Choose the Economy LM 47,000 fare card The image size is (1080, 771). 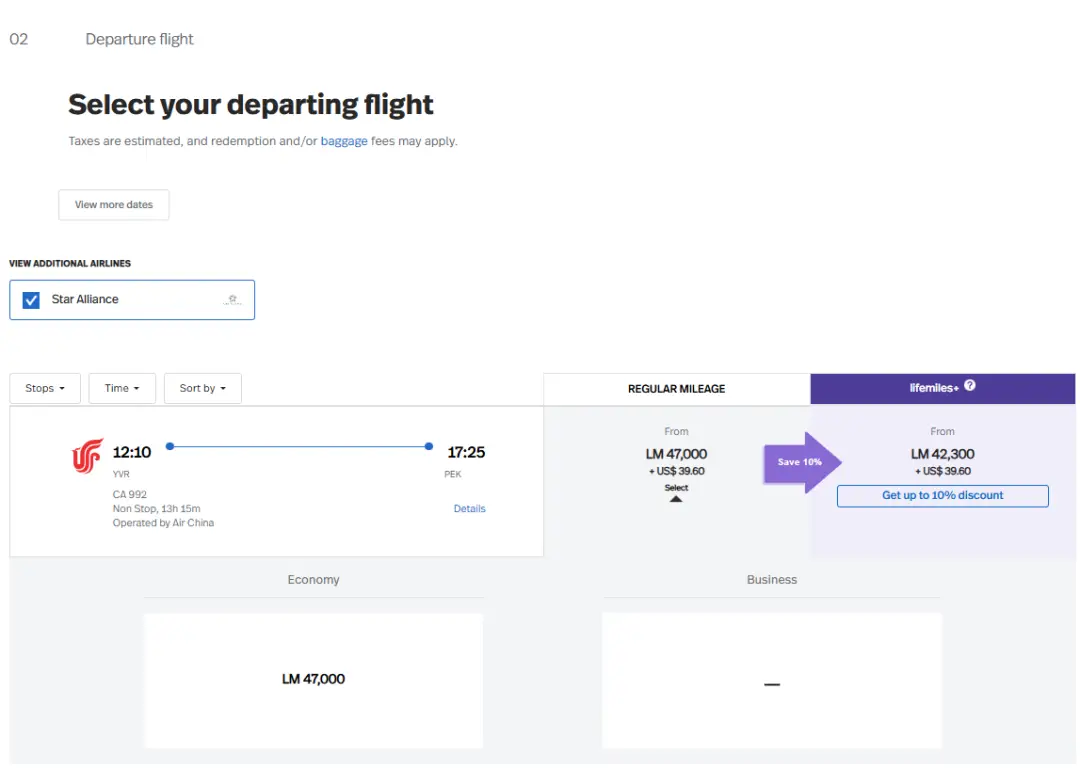pos(313,680)
